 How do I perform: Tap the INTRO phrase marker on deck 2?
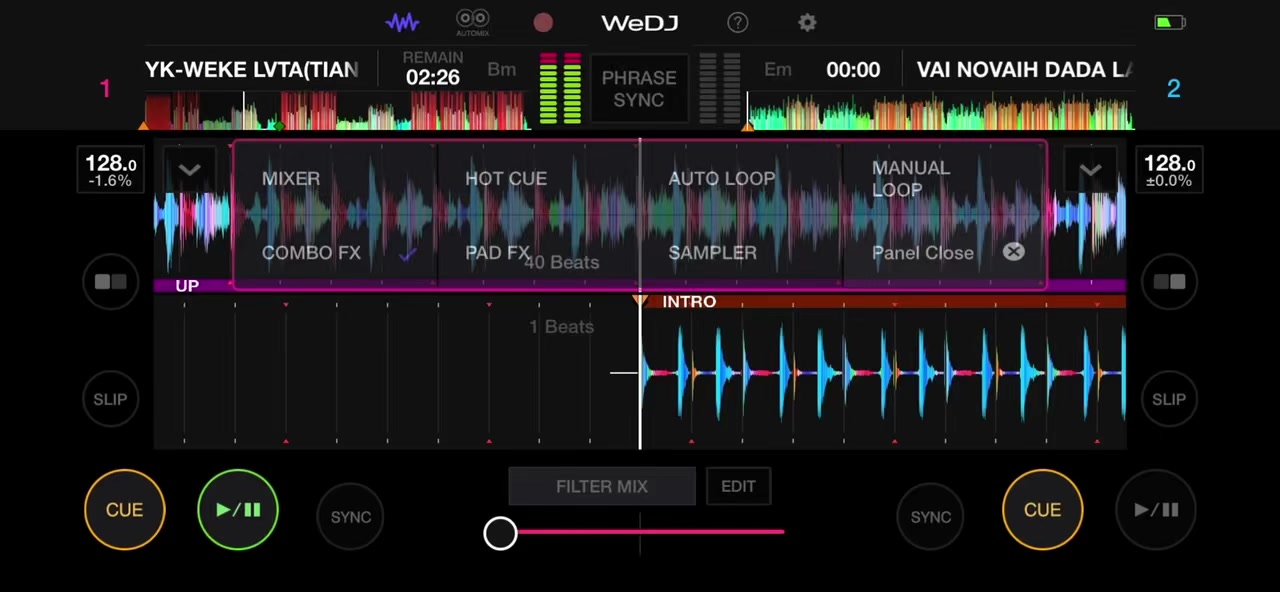pyautogui.click(x=689, y=301)
